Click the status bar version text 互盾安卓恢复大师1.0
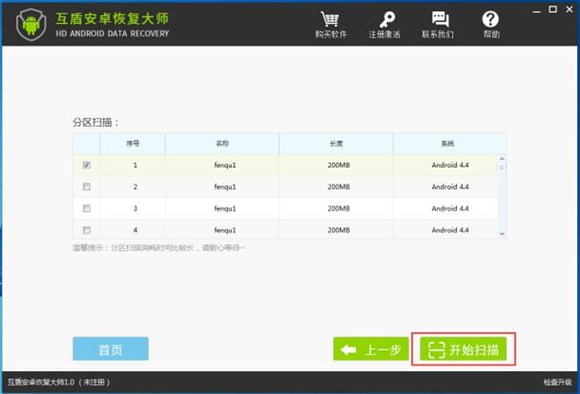Viewport: 580px width, 394px height. [x=41, y=382]
